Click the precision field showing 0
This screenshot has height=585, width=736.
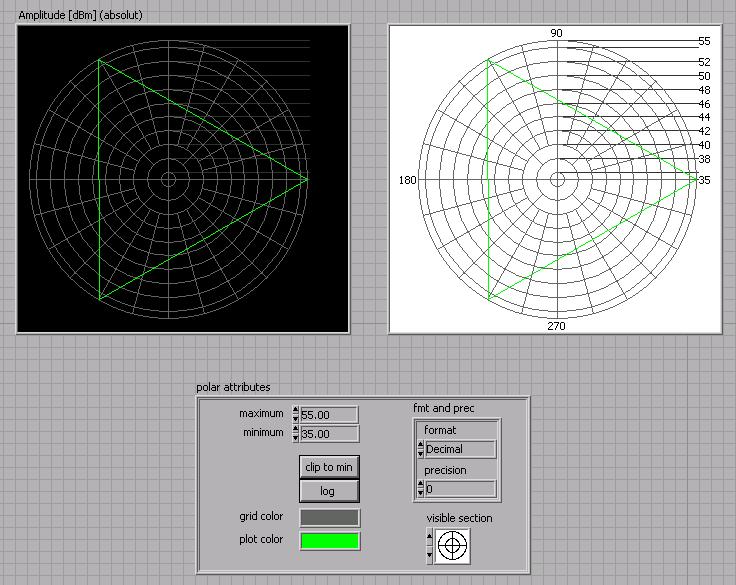(460, 489)
